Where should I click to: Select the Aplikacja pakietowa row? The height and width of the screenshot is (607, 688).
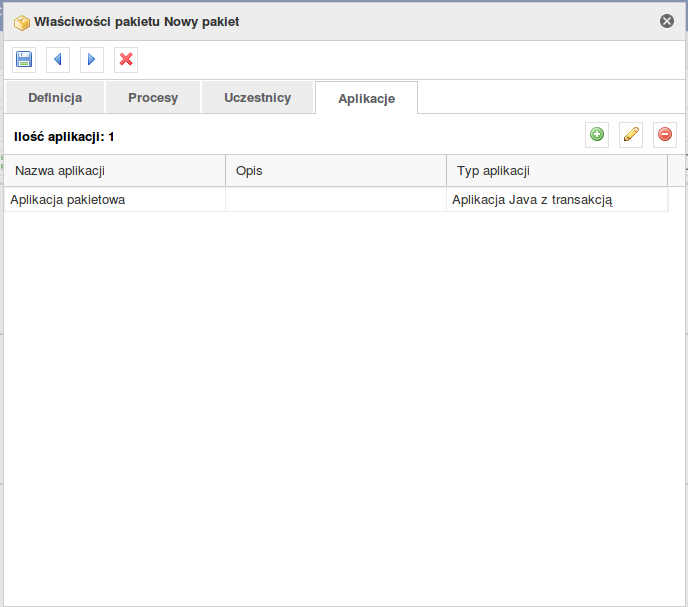pyautogui.click(x=336, y=200)
